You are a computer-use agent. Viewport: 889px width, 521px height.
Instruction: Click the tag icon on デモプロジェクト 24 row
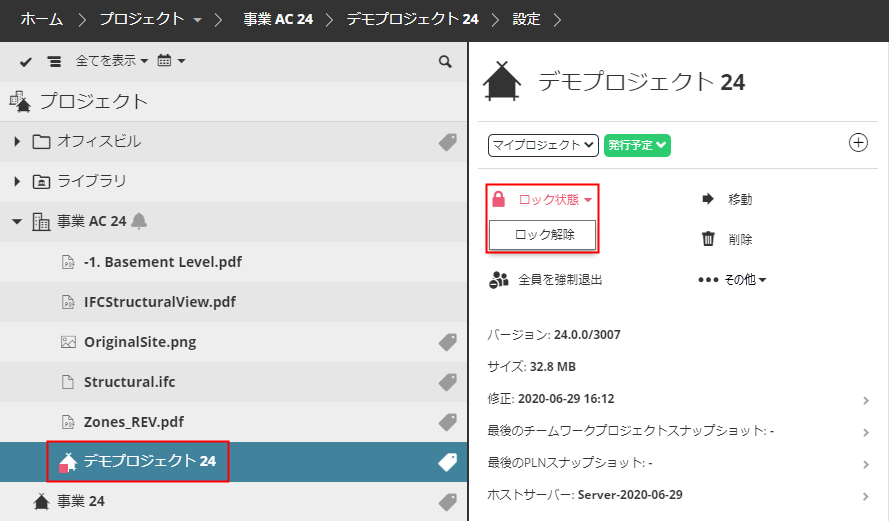click(447, 462)
